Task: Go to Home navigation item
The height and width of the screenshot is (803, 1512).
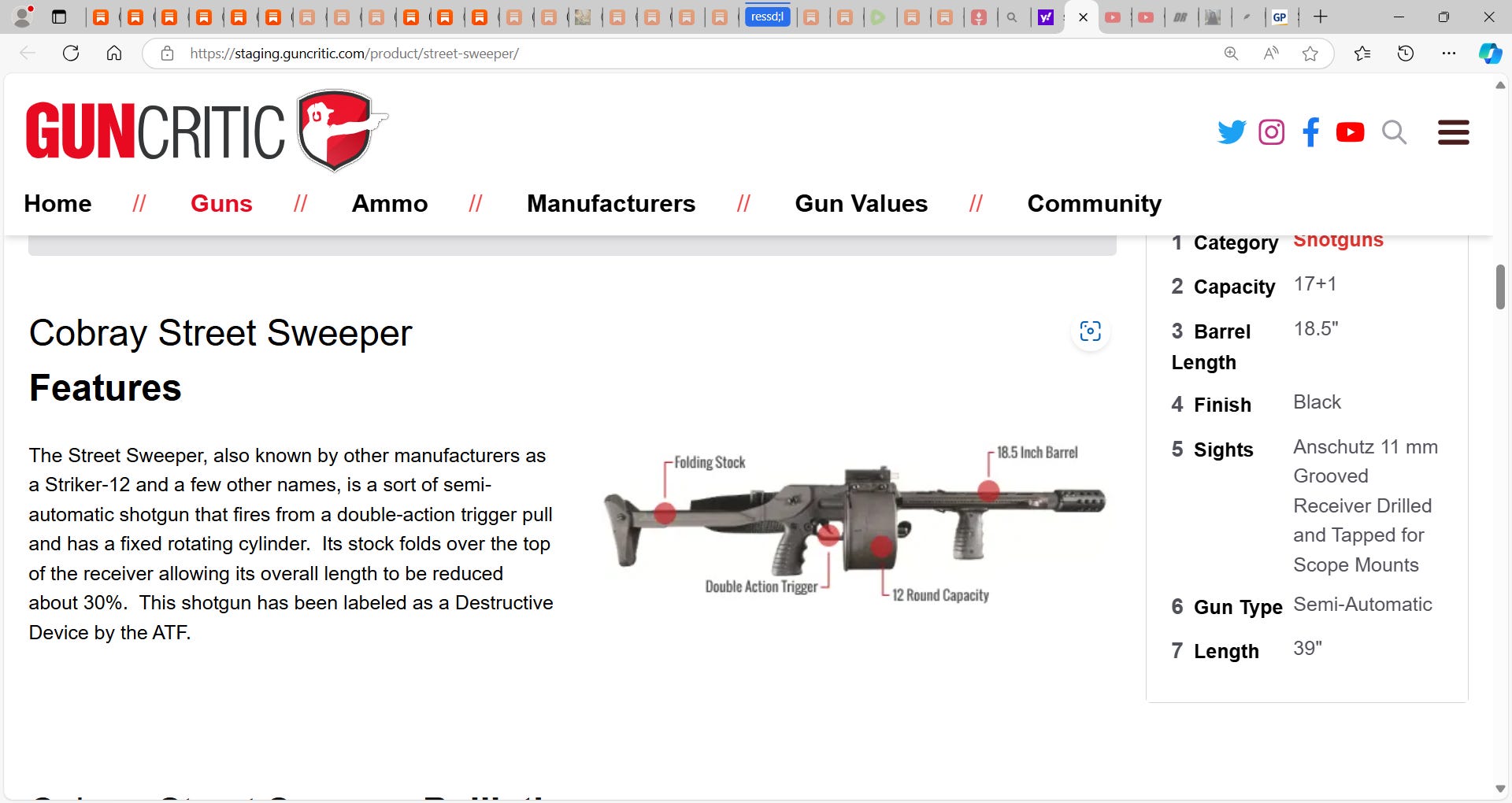Action: pyautogui.click(x=57, y=204)
